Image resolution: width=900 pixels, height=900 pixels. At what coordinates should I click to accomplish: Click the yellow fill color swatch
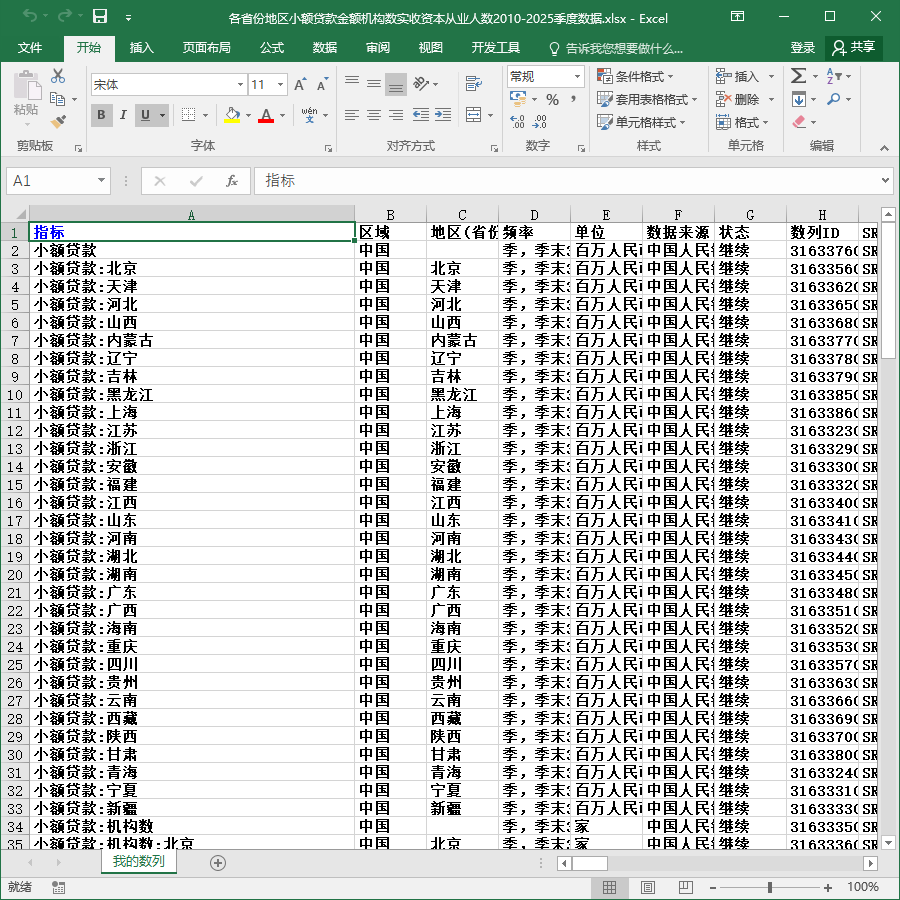[232, 115]
